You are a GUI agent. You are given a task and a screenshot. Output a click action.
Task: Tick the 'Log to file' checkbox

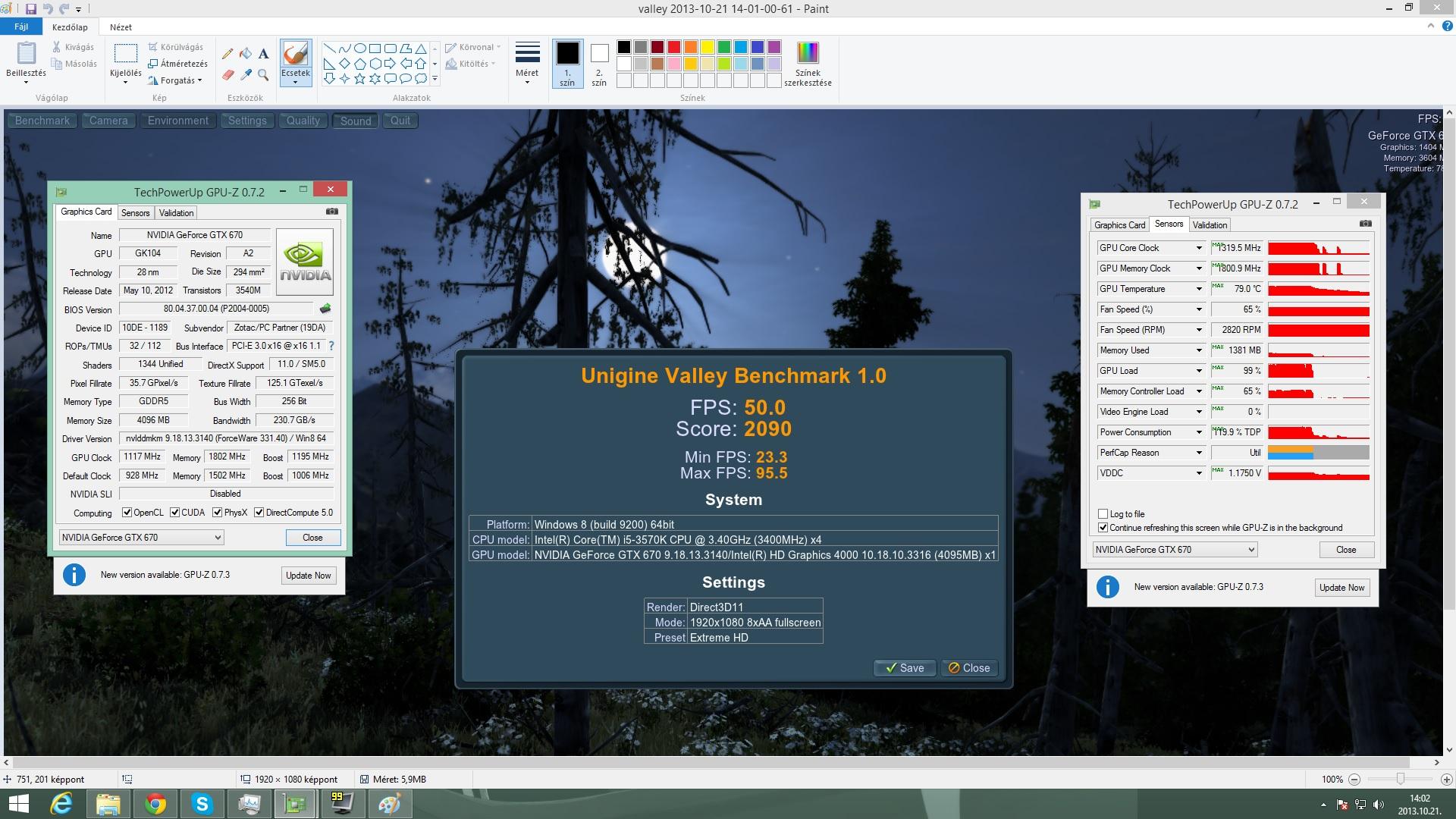(x=1103, y=514)
